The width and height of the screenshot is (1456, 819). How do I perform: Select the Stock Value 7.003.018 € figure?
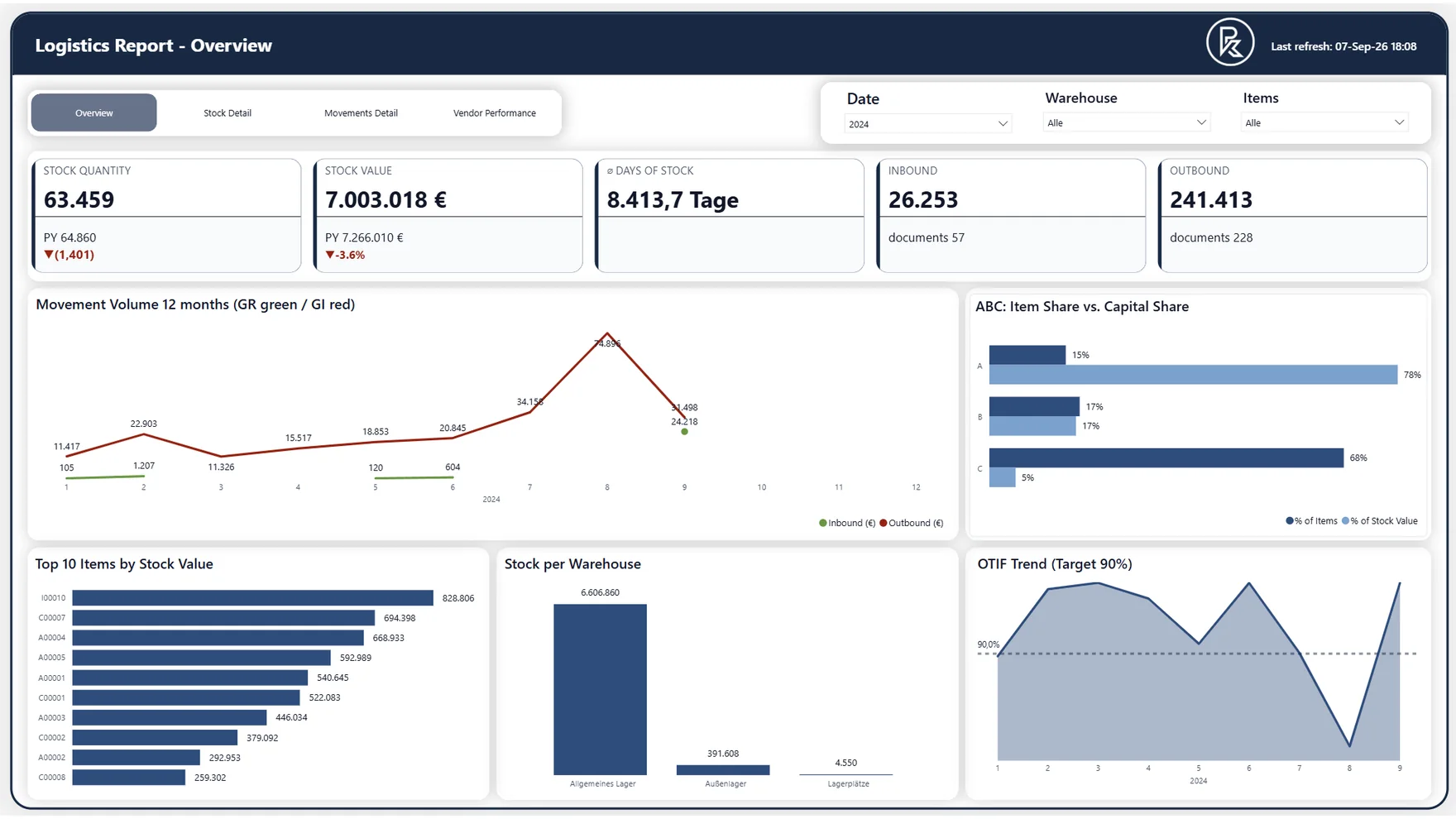point(386,200)
